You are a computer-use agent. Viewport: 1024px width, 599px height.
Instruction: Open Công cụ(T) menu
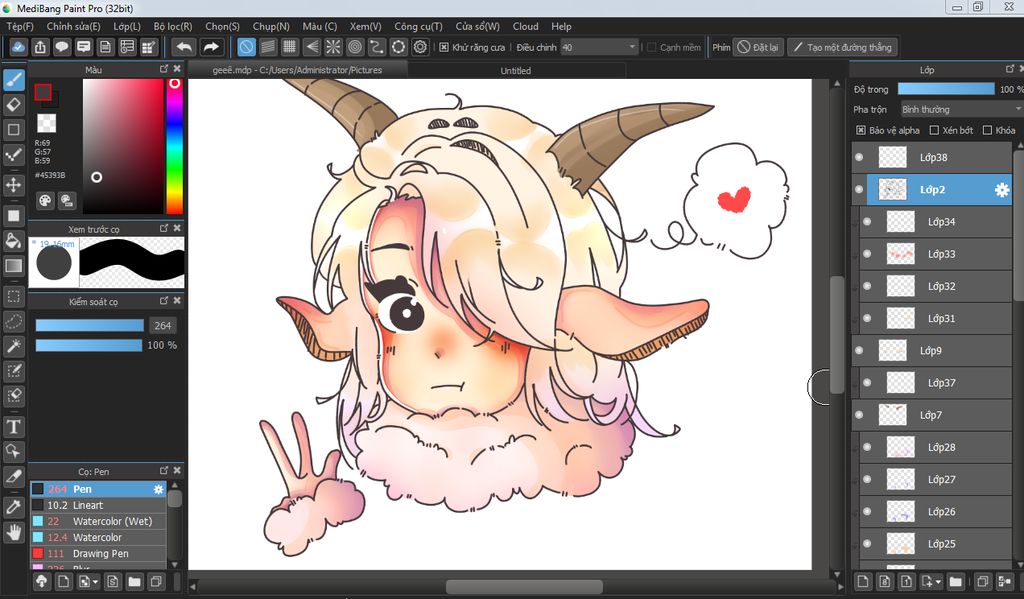click(419, 26)
